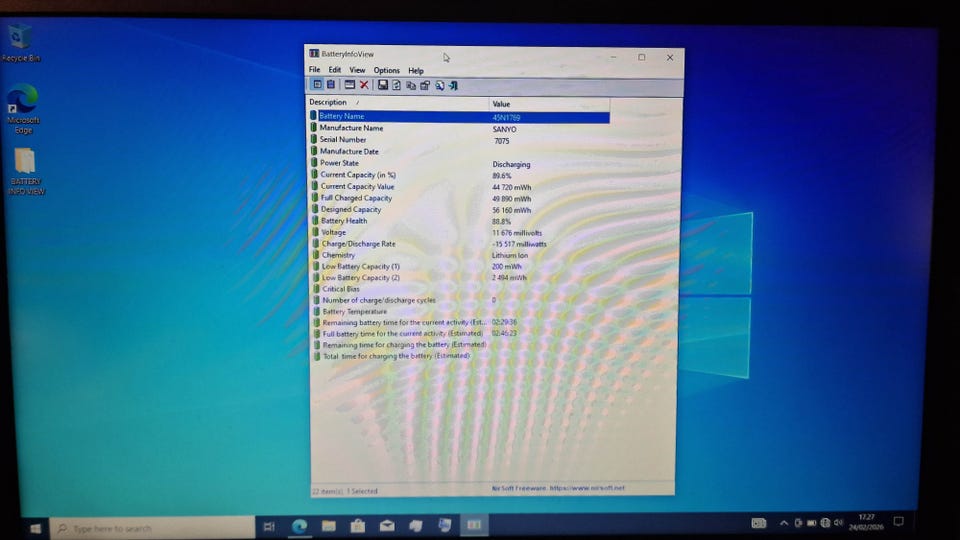960x540 pixels.
Task: Open File Explorer from the taskbar
Action: coord(329,525)
